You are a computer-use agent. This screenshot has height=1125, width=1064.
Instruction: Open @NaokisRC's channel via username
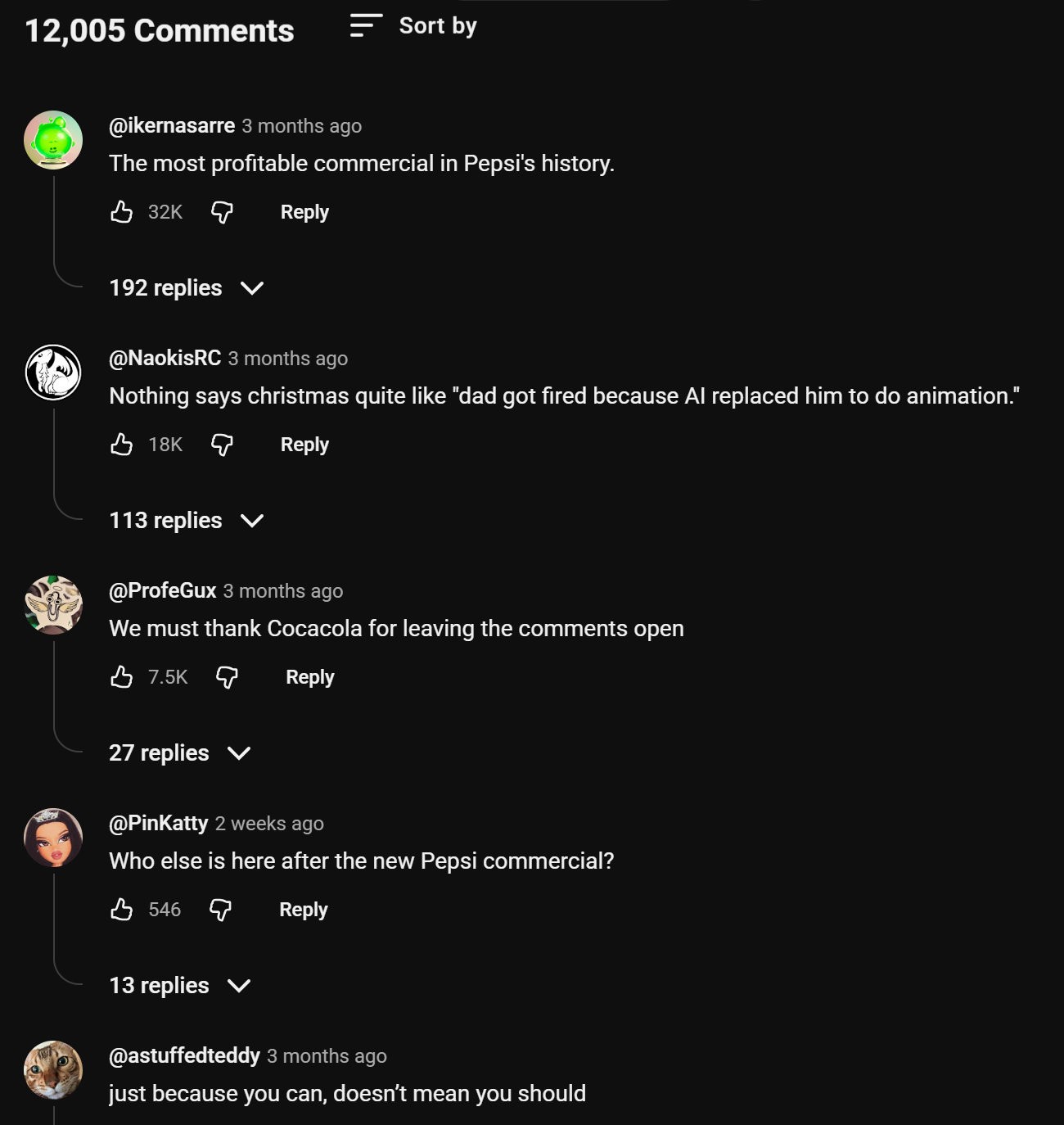pyautogui.click(x=165, y=358)
